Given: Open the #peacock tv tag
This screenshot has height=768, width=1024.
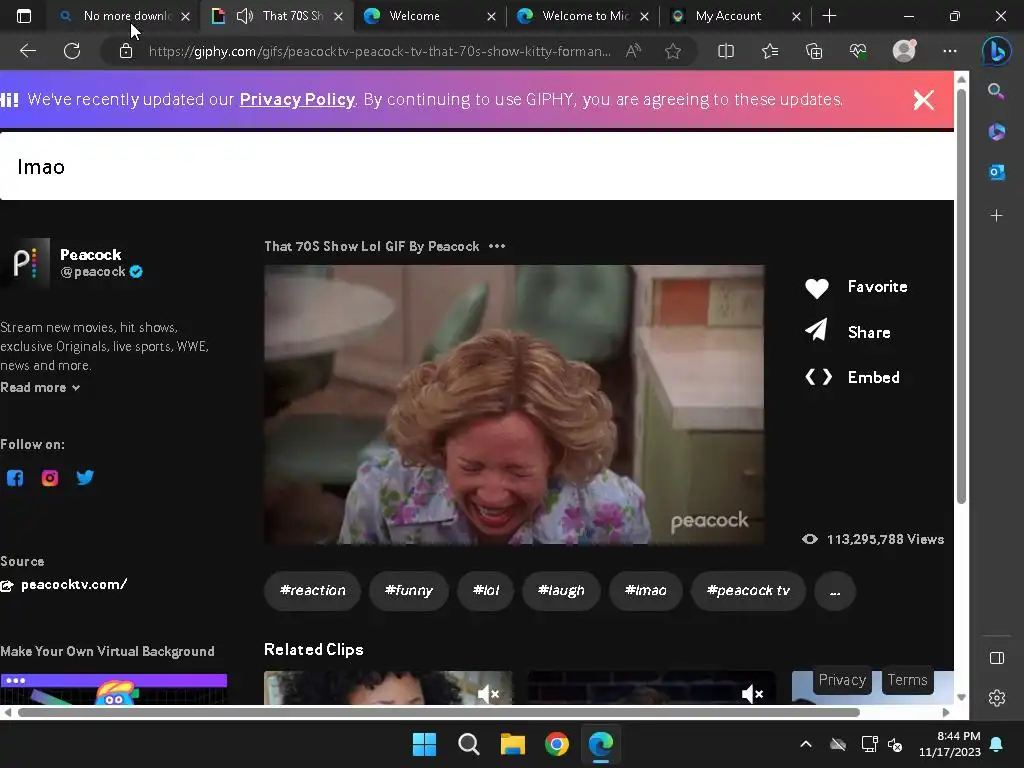Looking at the screenshot, I should coord(748,591).
